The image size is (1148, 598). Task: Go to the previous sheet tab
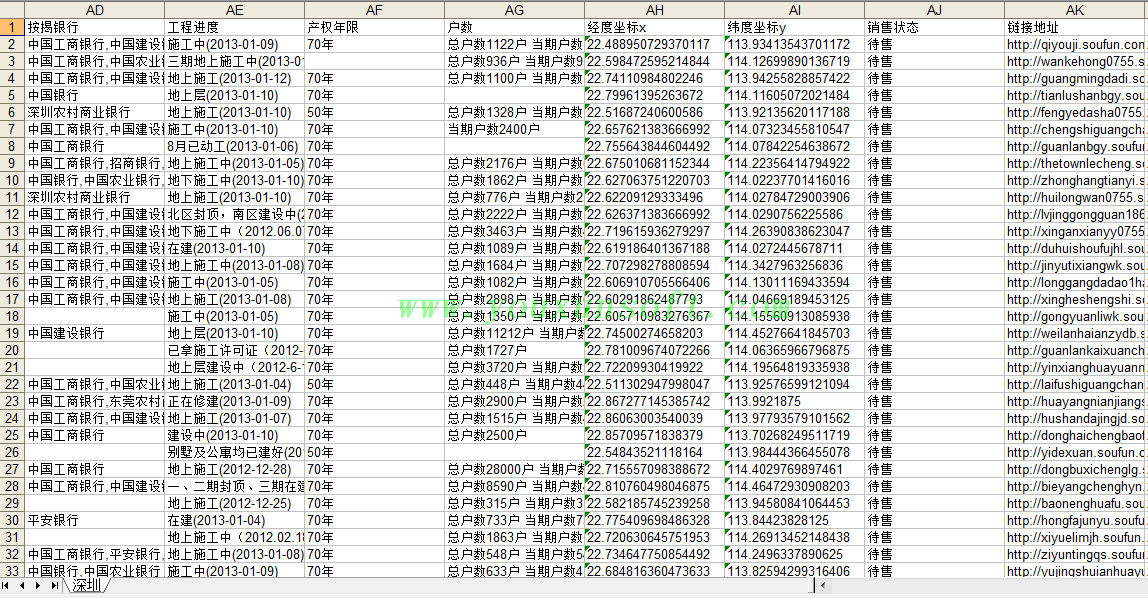(x=21, y=586)
